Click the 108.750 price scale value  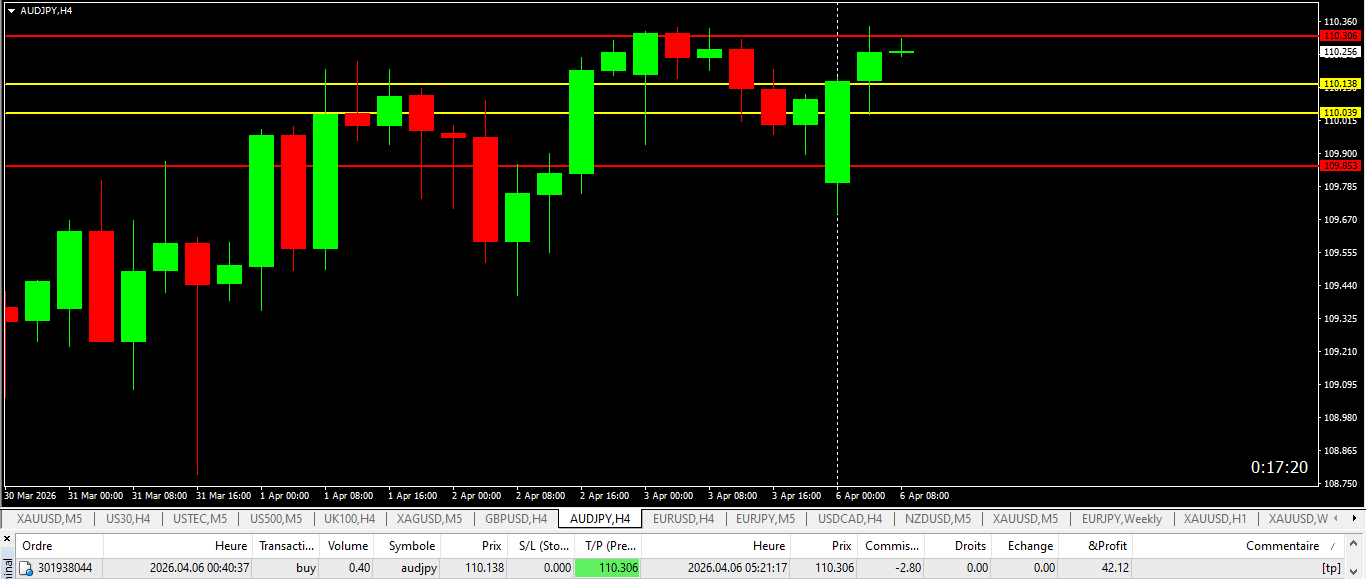1342,484
